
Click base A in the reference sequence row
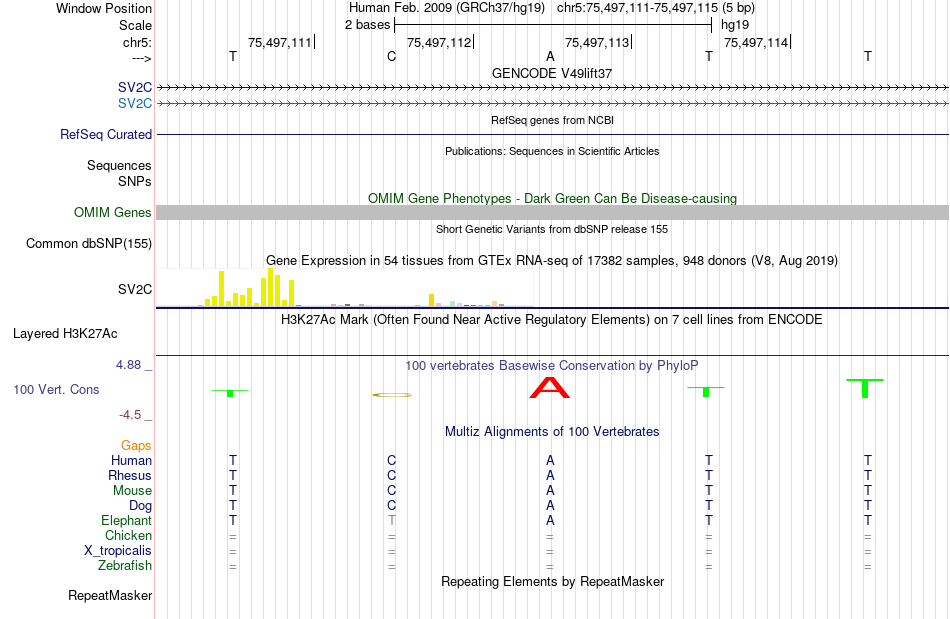[550, 56]
